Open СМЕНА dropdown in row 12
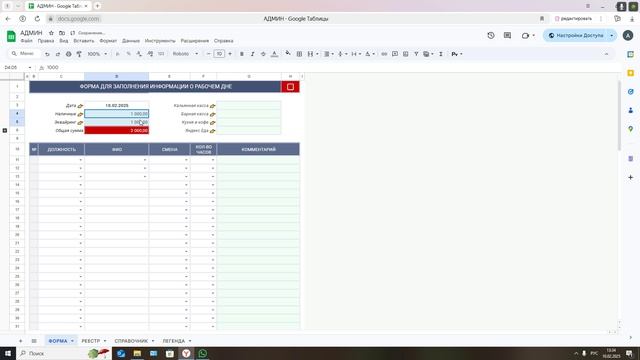 tap(186, 168)
